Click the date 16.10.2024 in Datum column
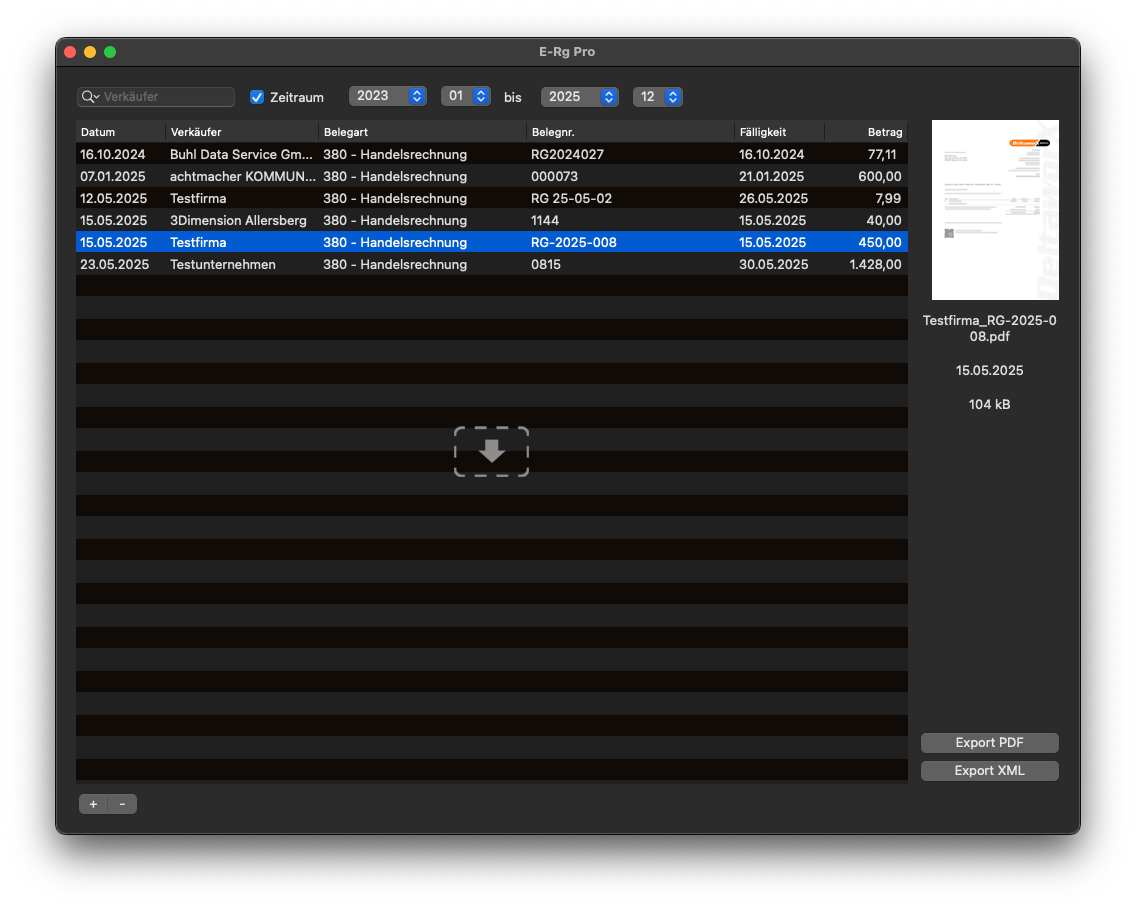Viewport: 1136px width, 908px height. pyautogui.click(x=112, y=154)
